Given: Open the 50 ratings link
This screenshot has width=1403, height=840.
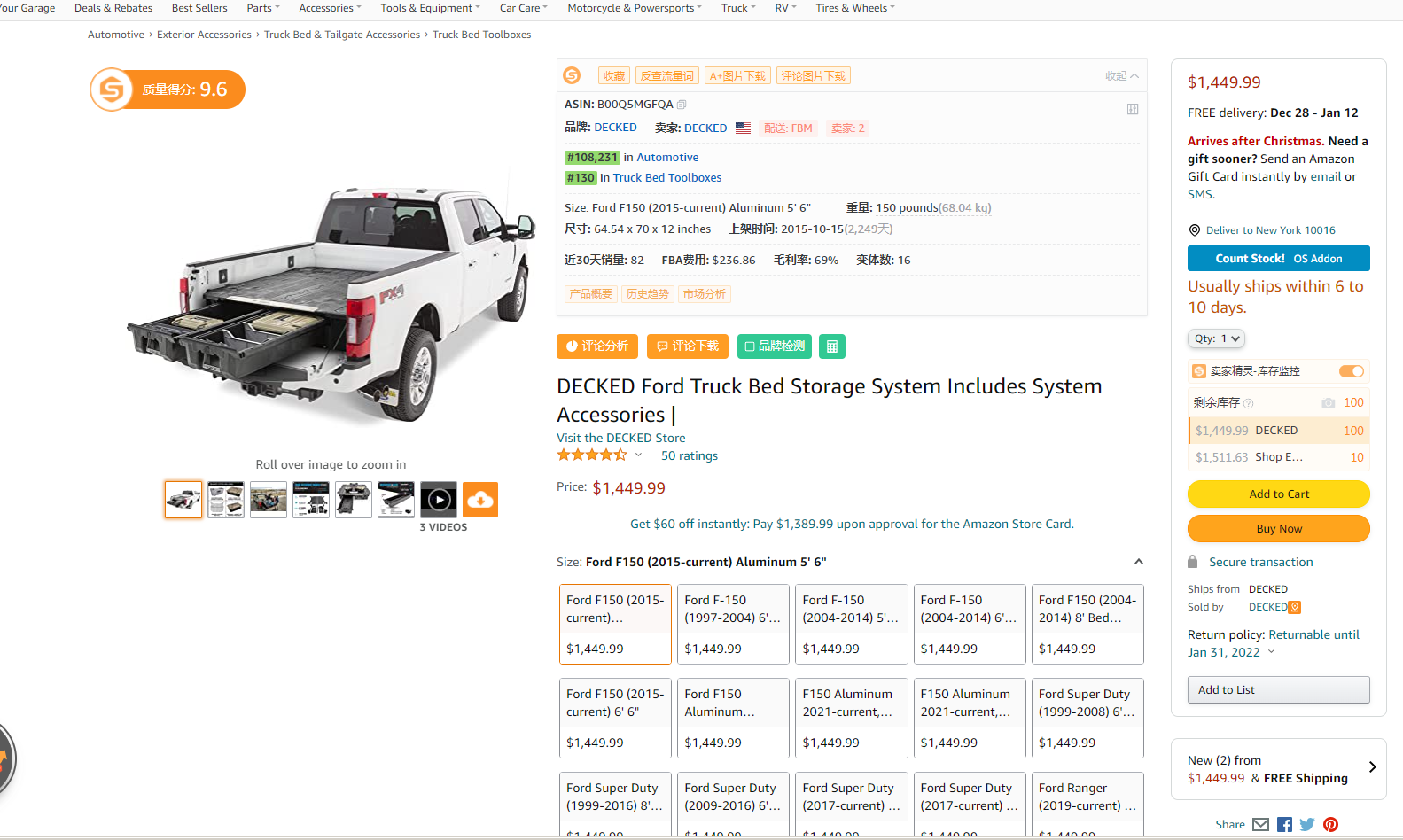Looking at the screenshot, I should click(x=690, y=455).
